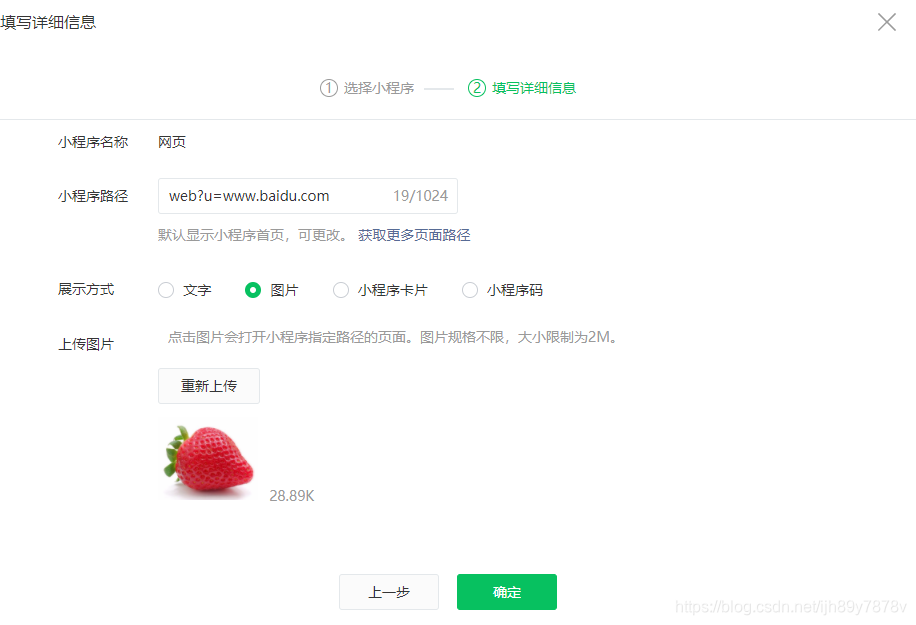The width and height of the screenshot is (916, 625).
Task: Click the 小程序路径 input field
Action: pos(308,196)
